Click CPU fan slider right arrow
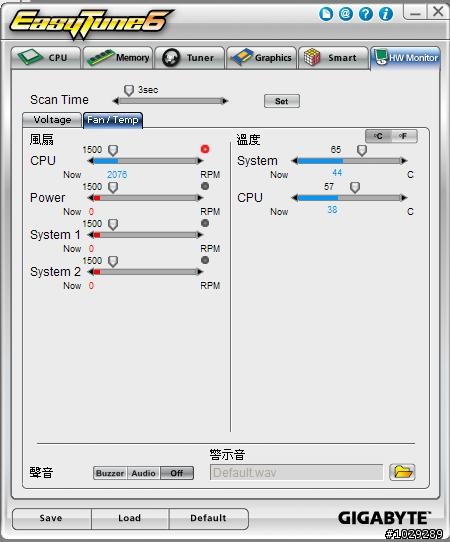 200,161
